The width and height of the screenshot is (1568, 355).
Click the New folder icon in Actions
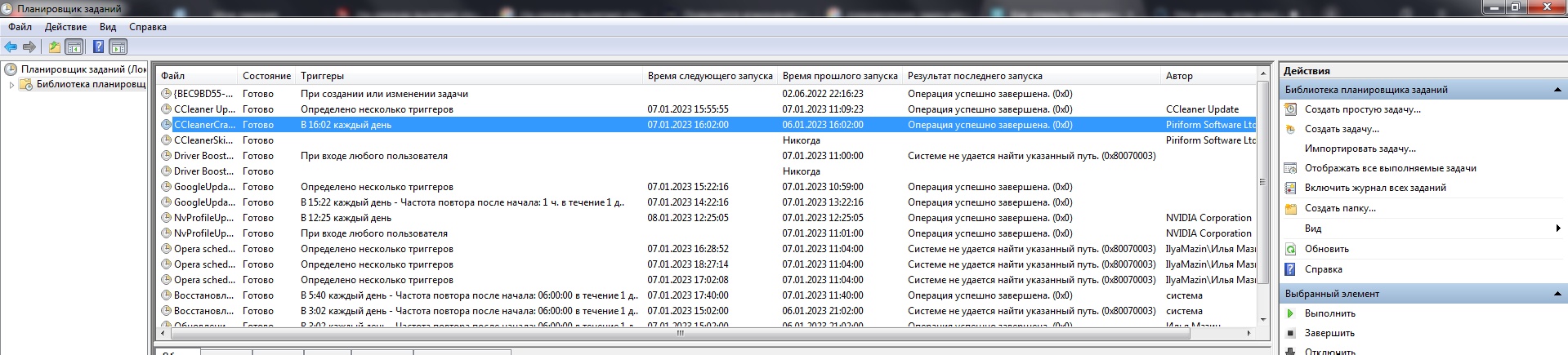pos(1291,208)
